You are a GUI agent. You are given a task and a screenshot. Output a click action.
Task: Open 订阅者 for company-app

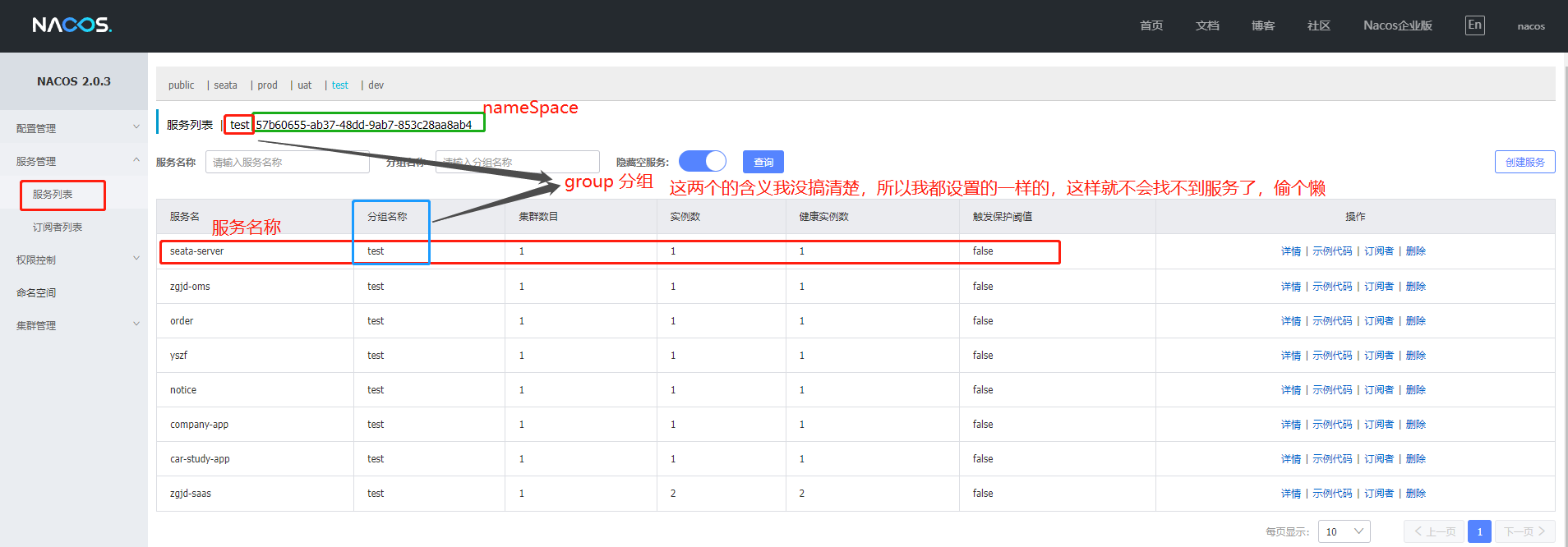click(1379, 425)
